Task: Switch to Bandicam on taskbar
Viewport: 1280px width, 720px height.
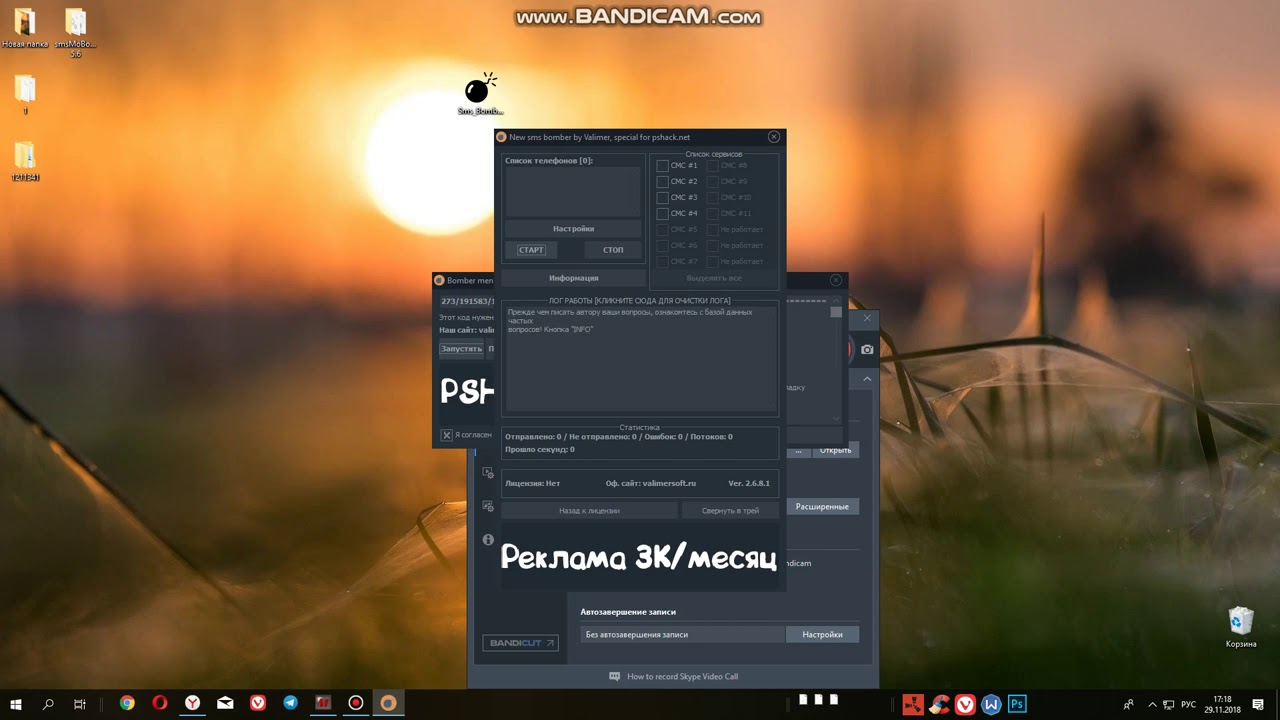Action: click(355, 704)
